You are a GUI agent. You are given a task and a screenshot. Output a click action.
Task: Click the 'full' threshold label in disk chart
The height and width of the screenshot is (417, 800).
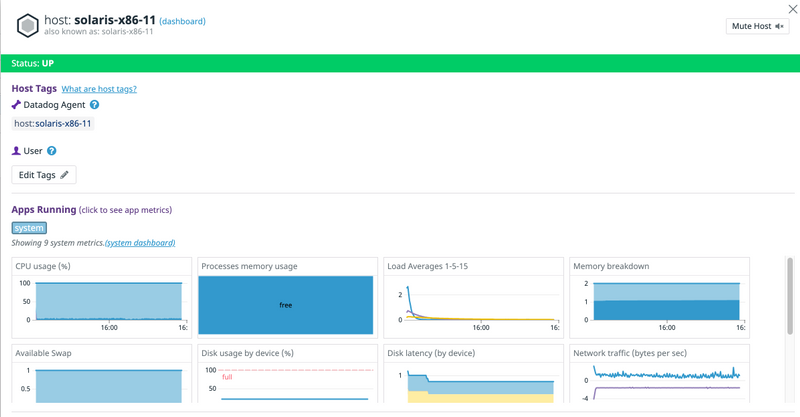coord(227,377)
